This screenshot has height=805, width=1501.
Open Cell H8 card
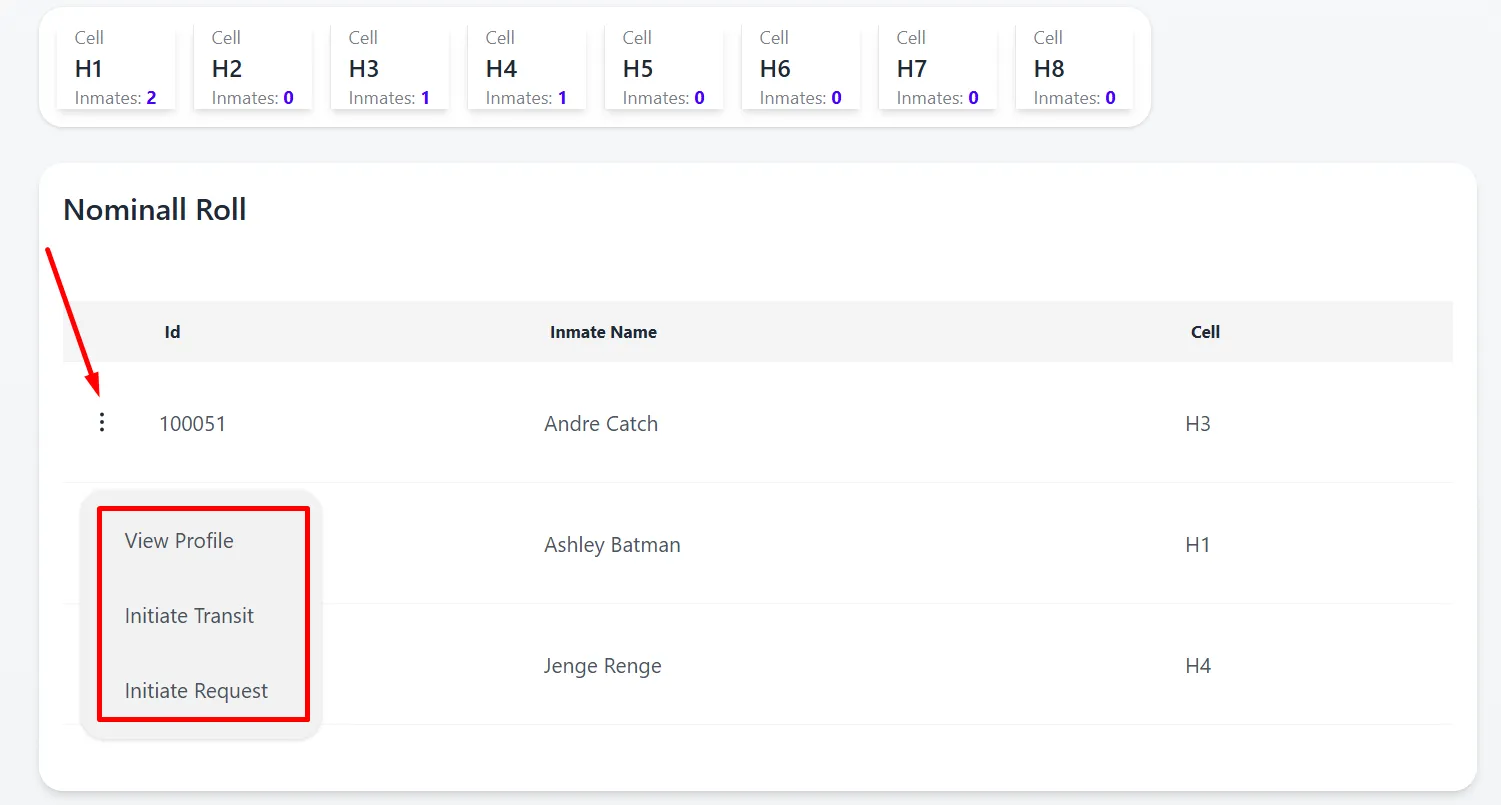(1075, 68)
